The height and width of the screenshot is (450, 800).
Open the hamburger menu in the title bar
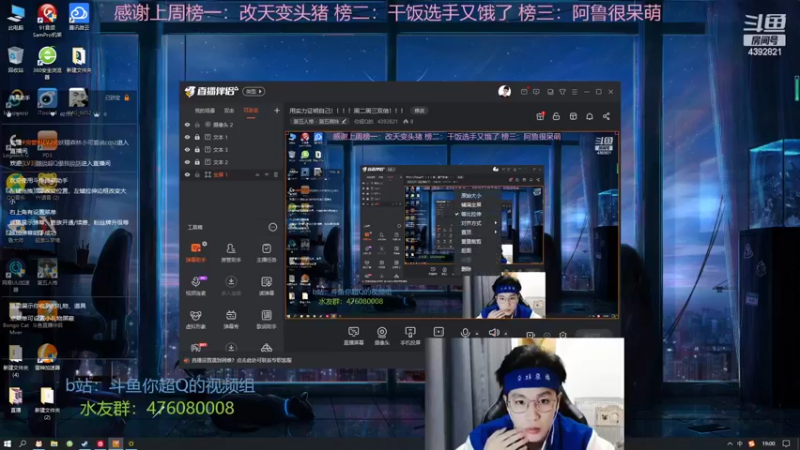pos(574,92)
